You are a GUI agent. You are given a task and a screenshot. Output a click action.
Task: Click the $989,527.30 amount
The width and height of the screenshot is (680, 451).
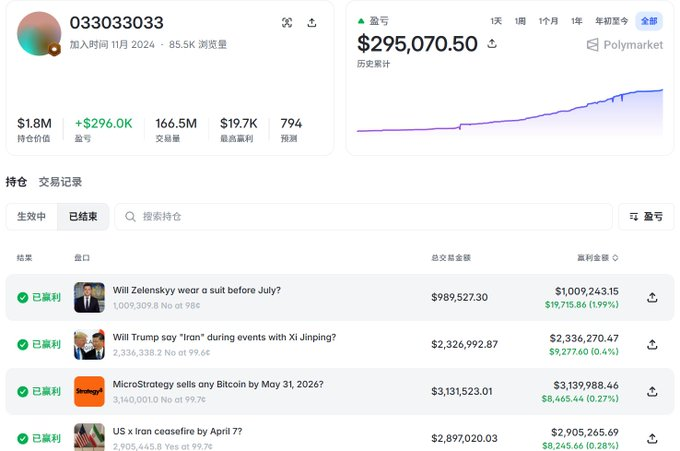(459, 297)
